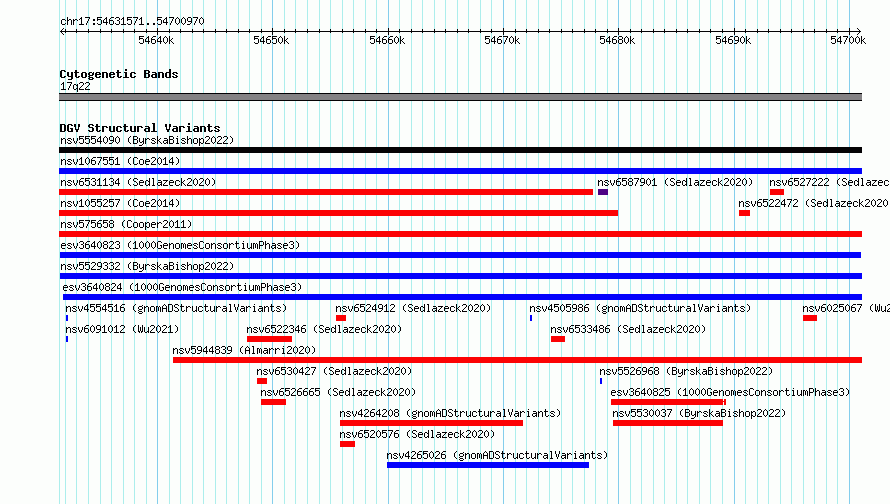Select the nsv6522472 (Sedlazeck2020) label
This screenshot has width=890, height=504.
[813, 203]
